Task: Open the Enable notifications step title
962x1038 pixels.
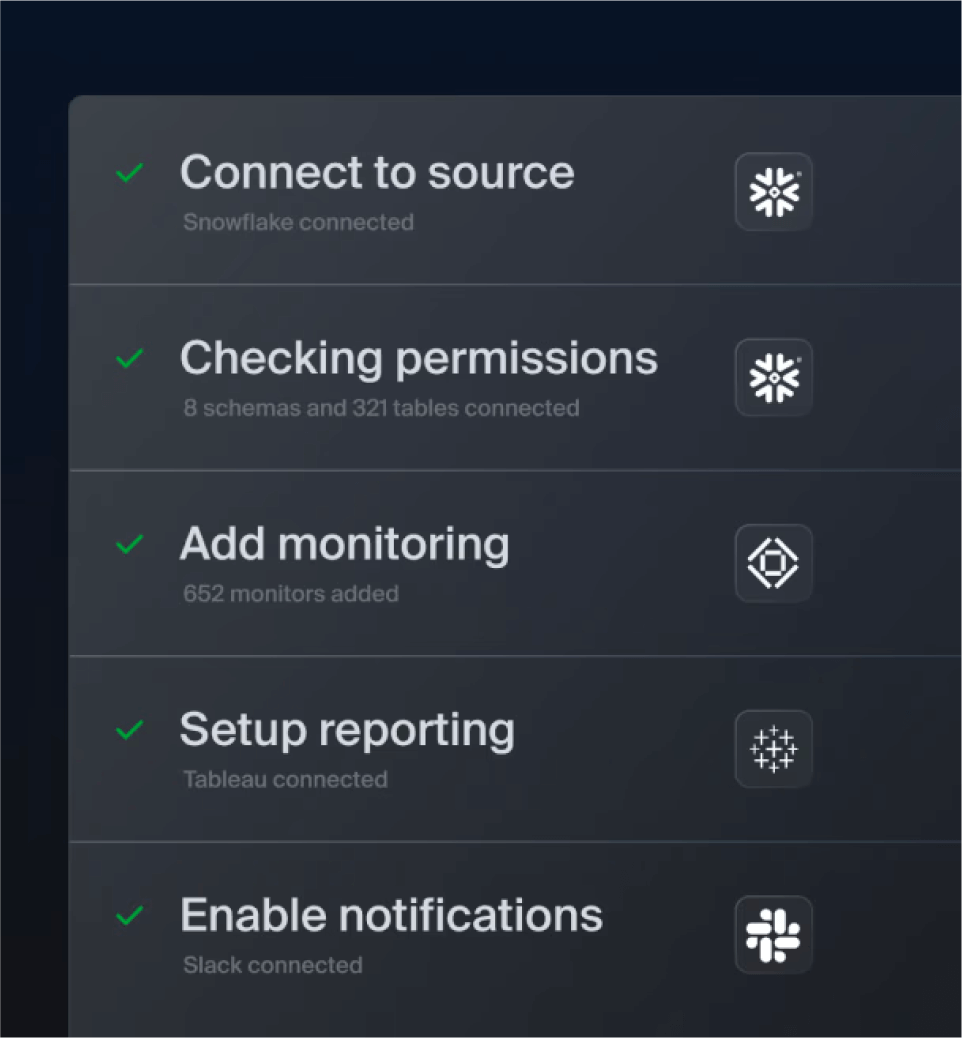Action: (391, 915)
